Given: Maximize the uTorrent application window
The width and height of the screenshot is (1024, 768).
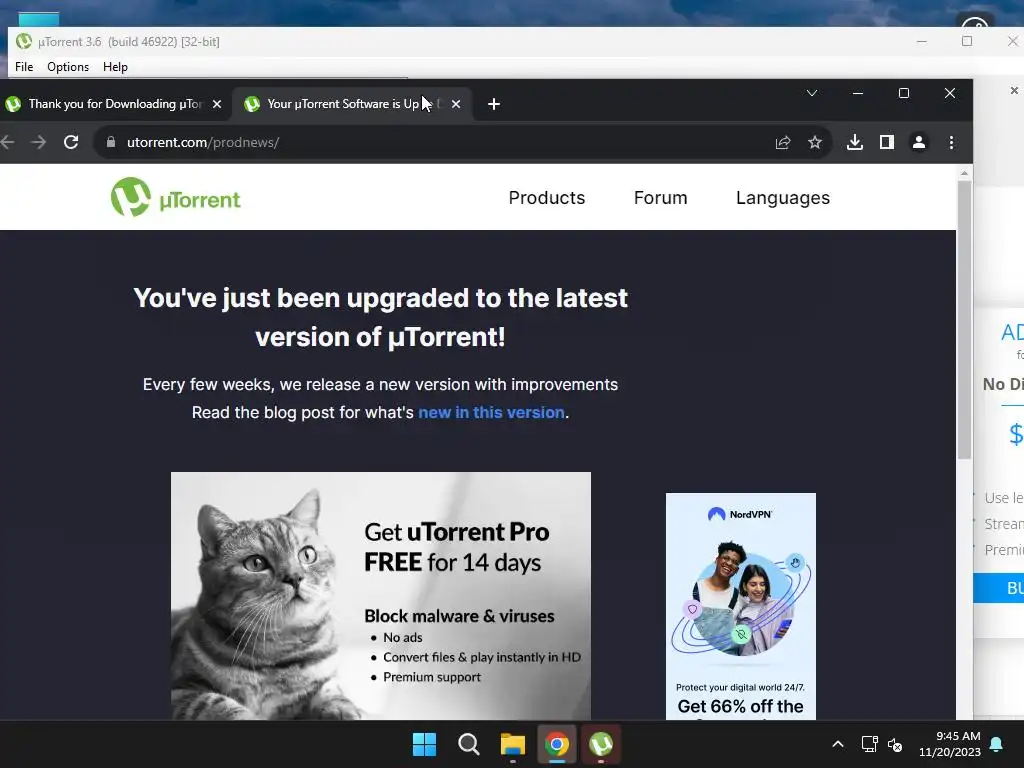Looking at the screenshot, I should 967,41.
